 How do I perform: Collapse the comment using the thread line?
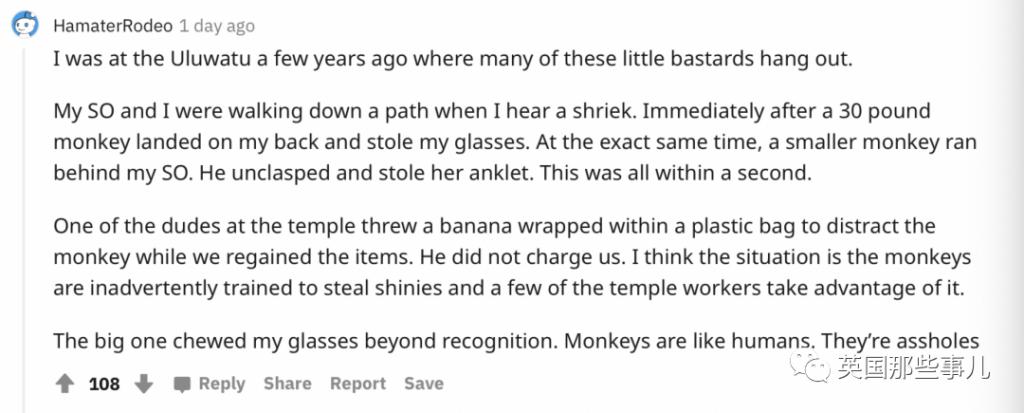[25, 200]
